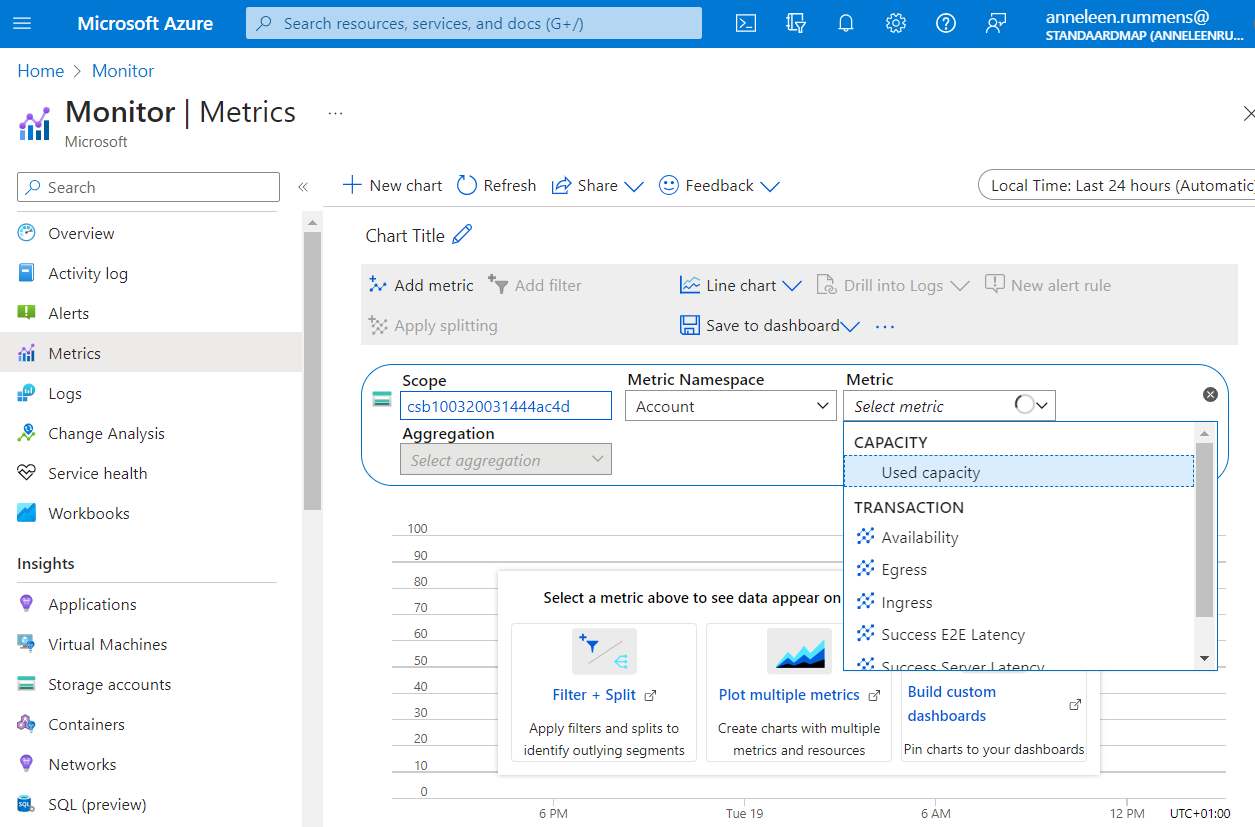Open Build custom dashboards link

[x=952, y=703]
